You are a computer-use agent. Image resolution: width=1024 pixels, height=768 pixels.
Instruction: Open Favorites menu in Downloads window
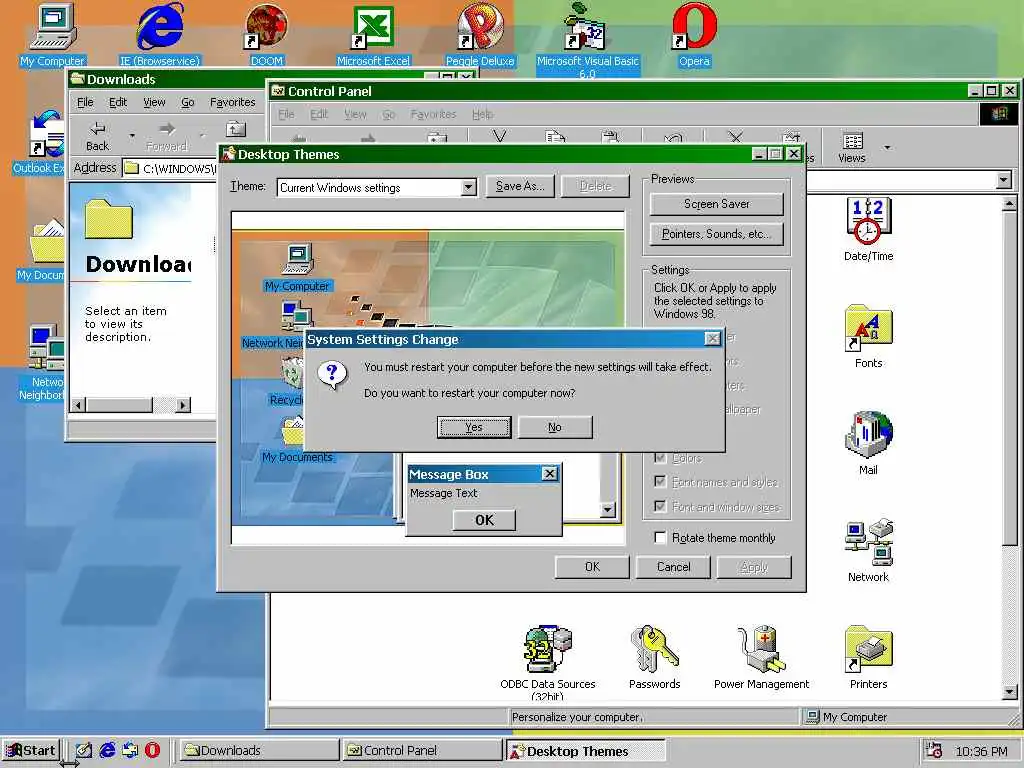click(232, 103)
